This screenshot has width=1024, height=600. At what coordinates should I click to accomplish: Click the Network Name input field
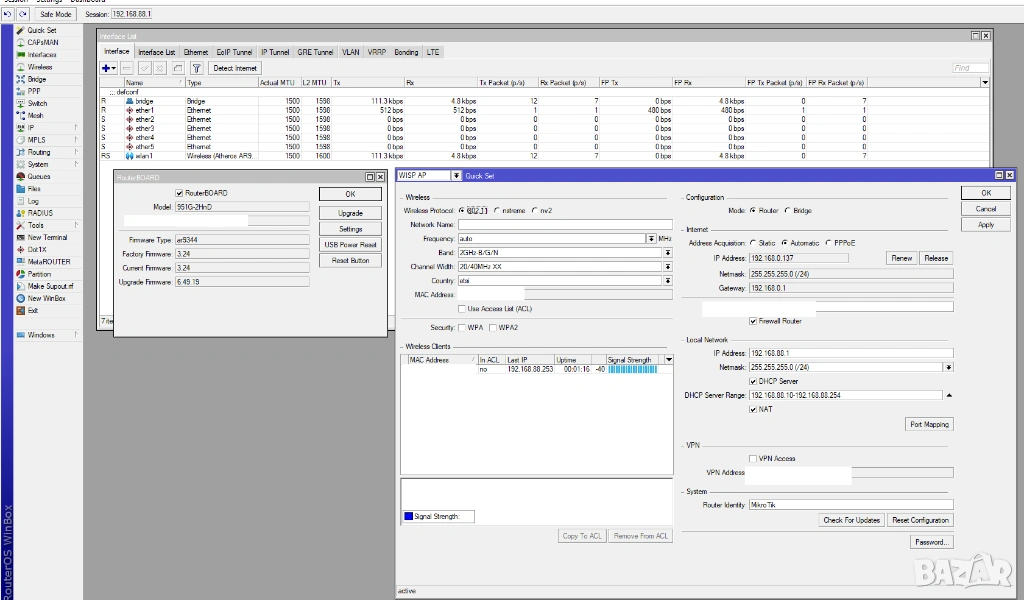[565, 225]
